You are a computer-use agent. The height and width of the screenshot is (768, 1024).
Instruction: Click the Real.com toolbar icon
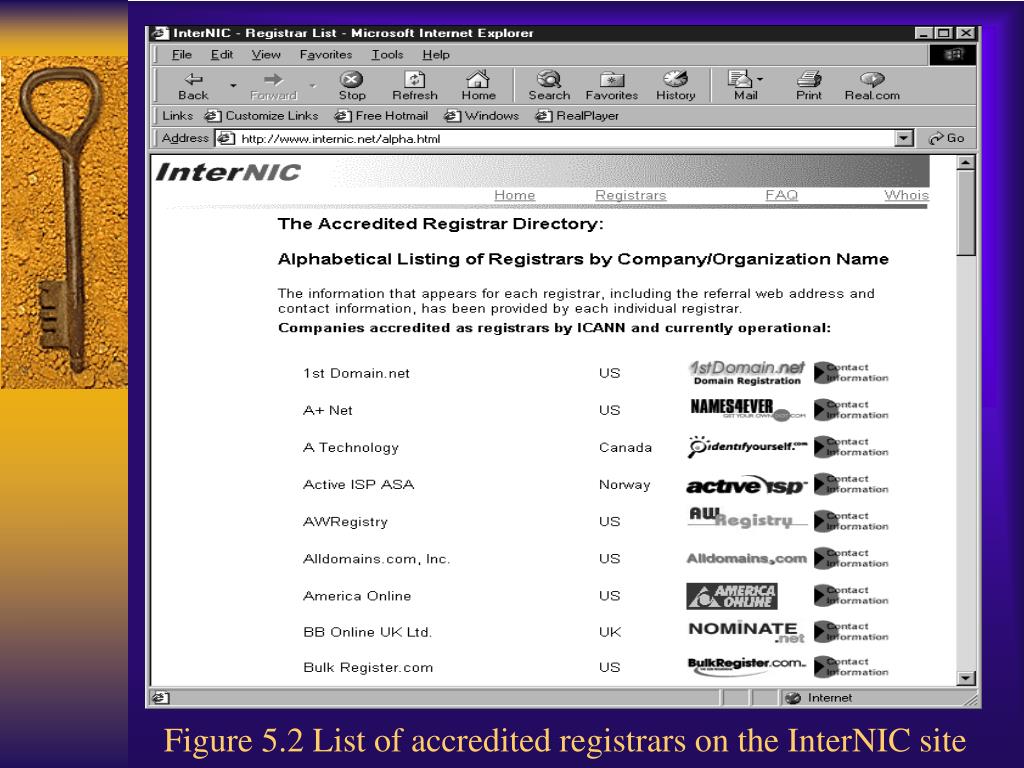point(872,86)
